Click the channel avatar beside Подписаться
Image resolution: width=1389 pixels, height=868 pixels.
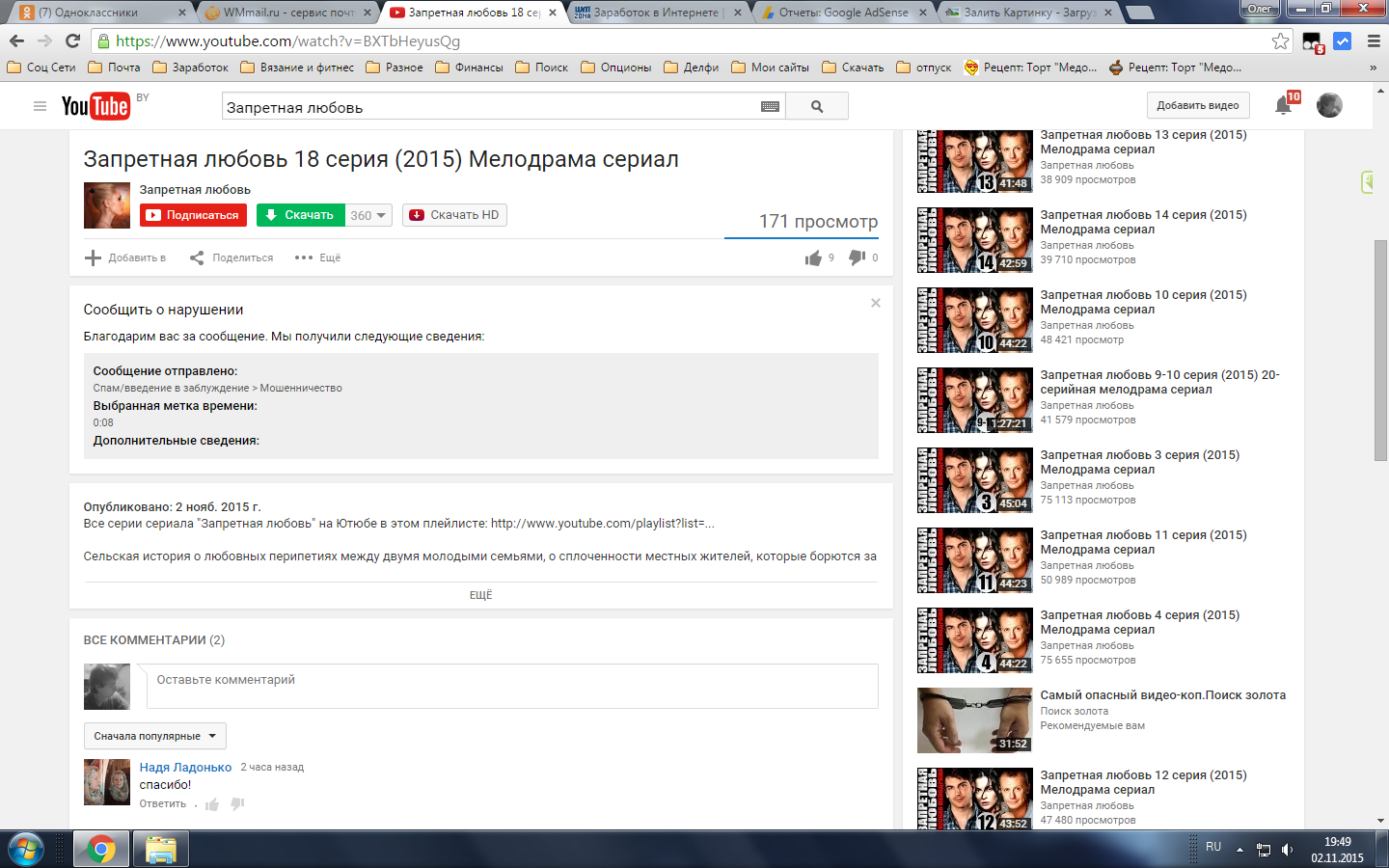107,205
